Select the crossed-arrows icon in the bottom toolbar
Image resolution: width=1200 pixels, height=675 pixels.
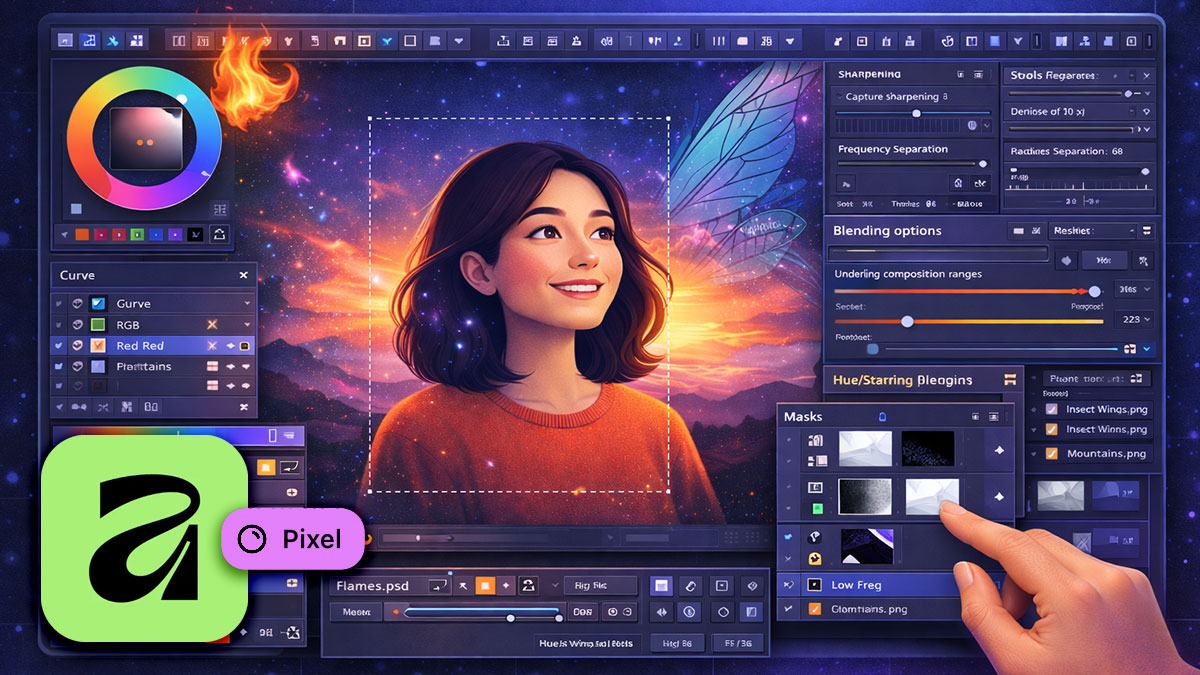click(661, 610)
